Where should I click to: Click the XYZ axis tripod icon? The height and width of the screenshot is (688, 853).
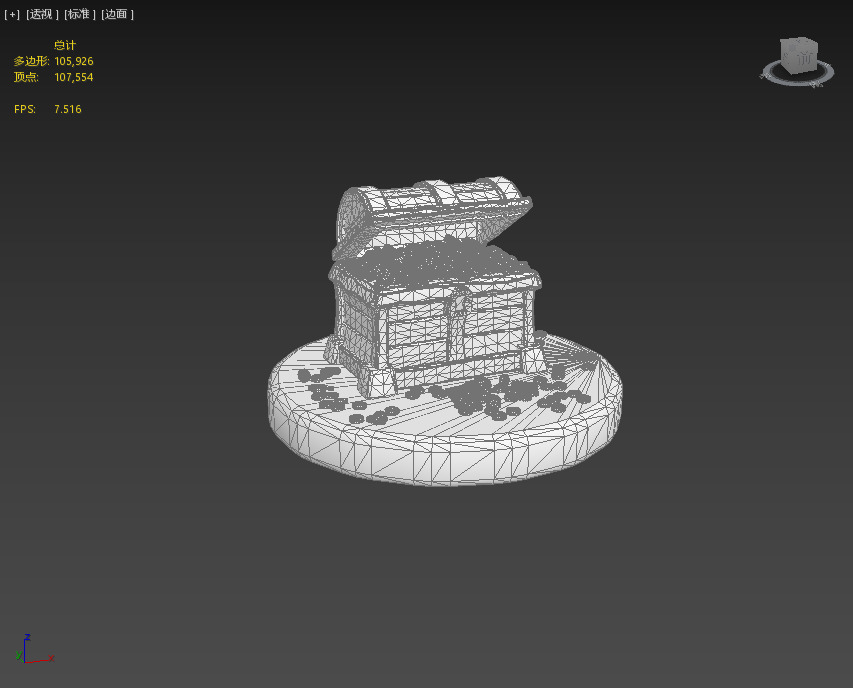click(x=35, y=649)
